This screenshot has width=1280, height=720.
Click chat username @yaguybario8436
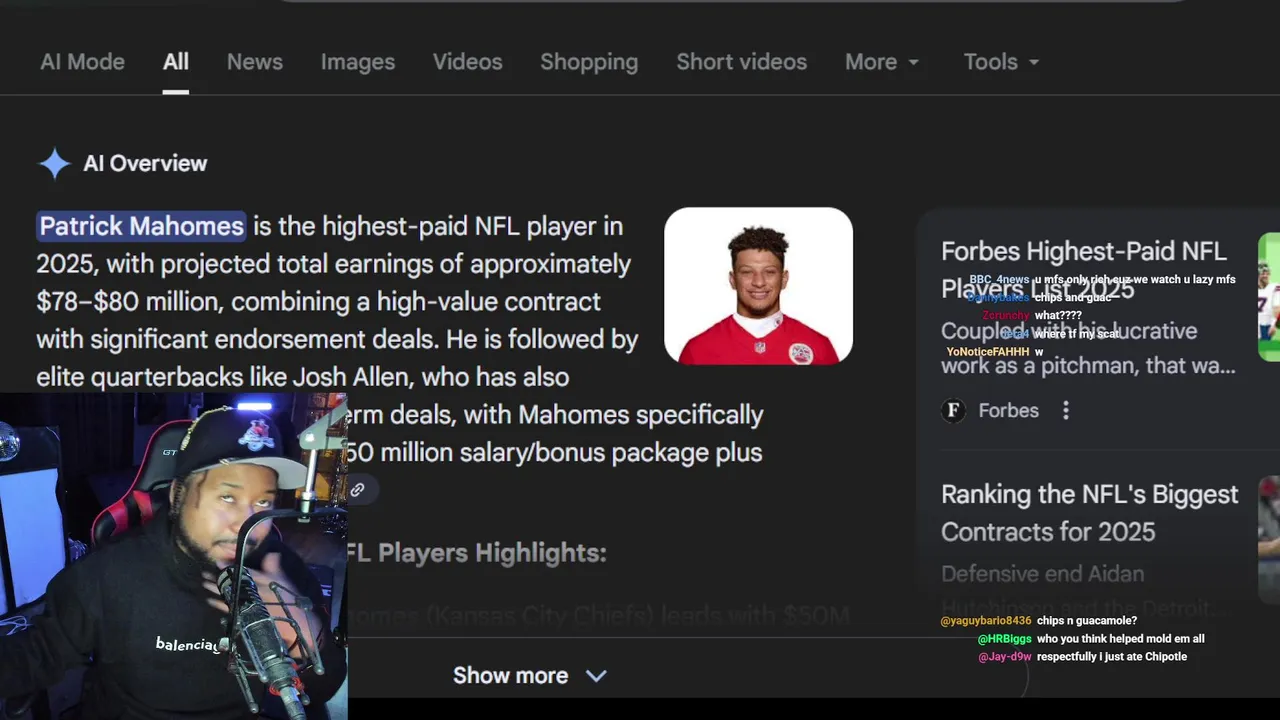(x=986, y=621)
